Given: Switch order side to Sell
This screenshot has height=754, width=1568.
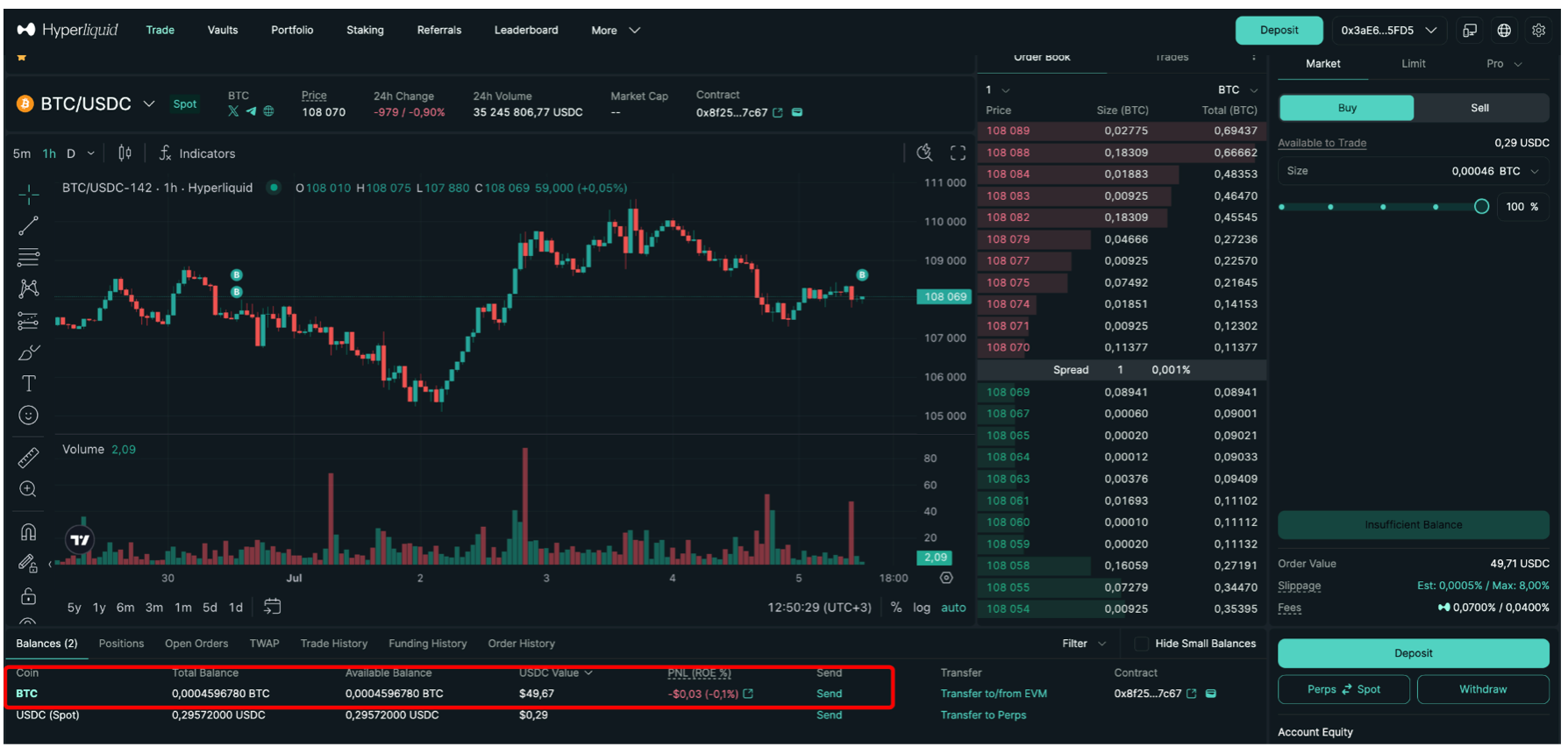Looking at the screenshot, I should 1479,108.
